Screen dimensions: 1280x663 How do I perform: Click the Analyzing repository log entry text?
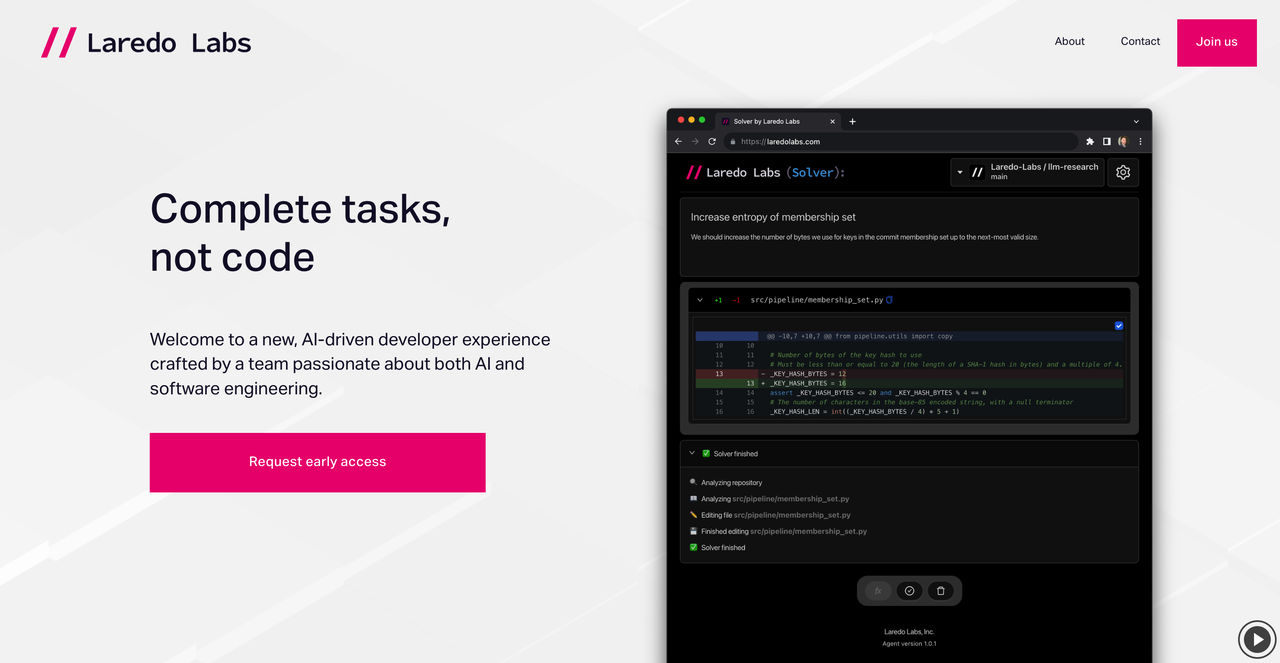point(731,483)
